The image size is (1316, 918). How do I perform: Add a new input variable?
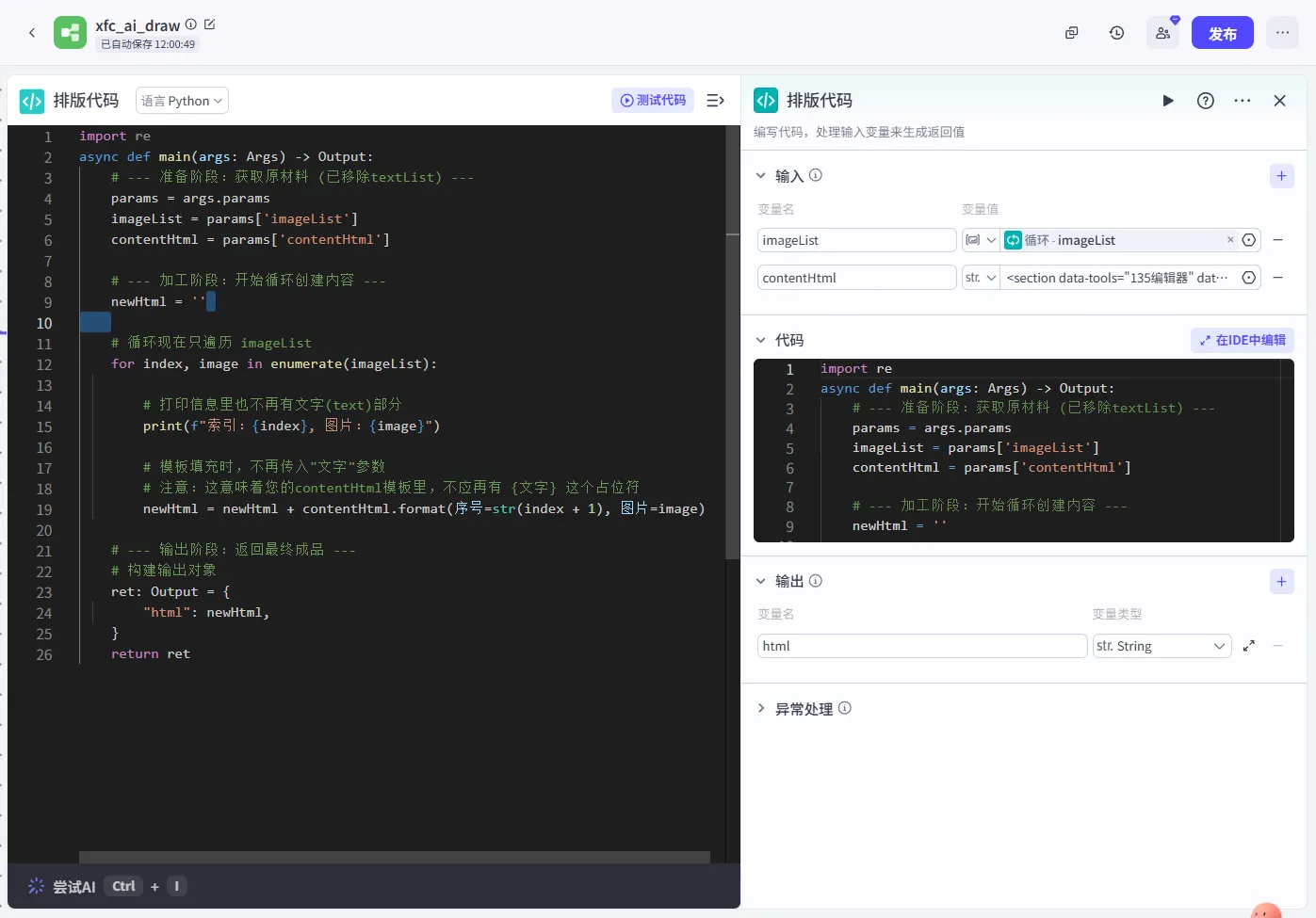pos(1281,176)
